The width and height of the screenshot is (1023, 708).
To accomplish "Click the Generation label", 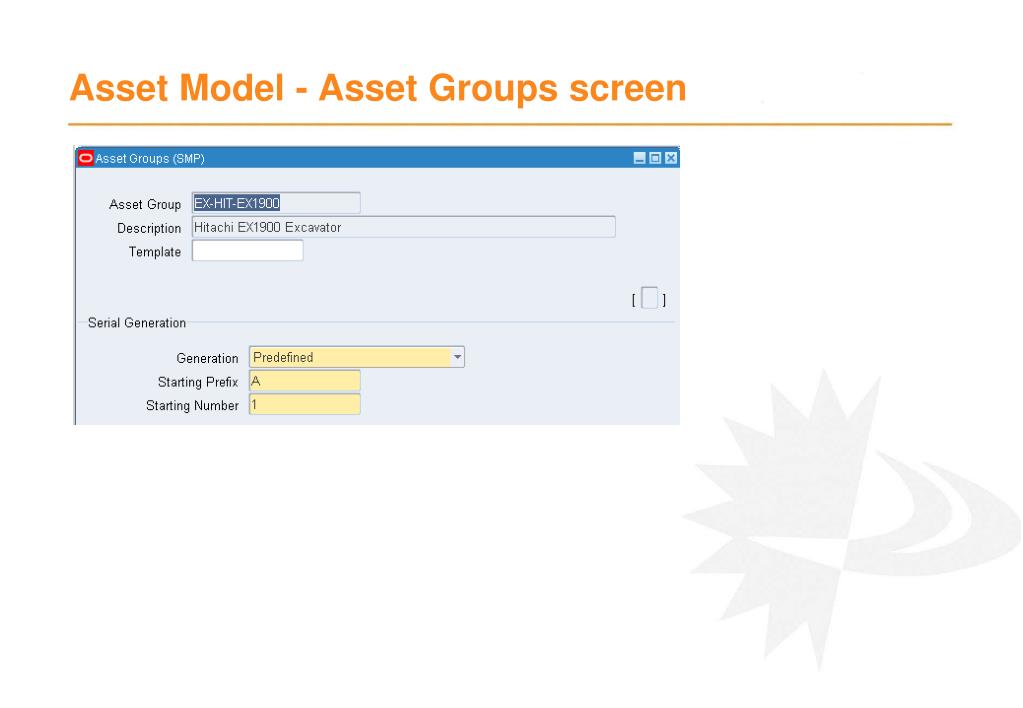I will (x=207, y=358).
